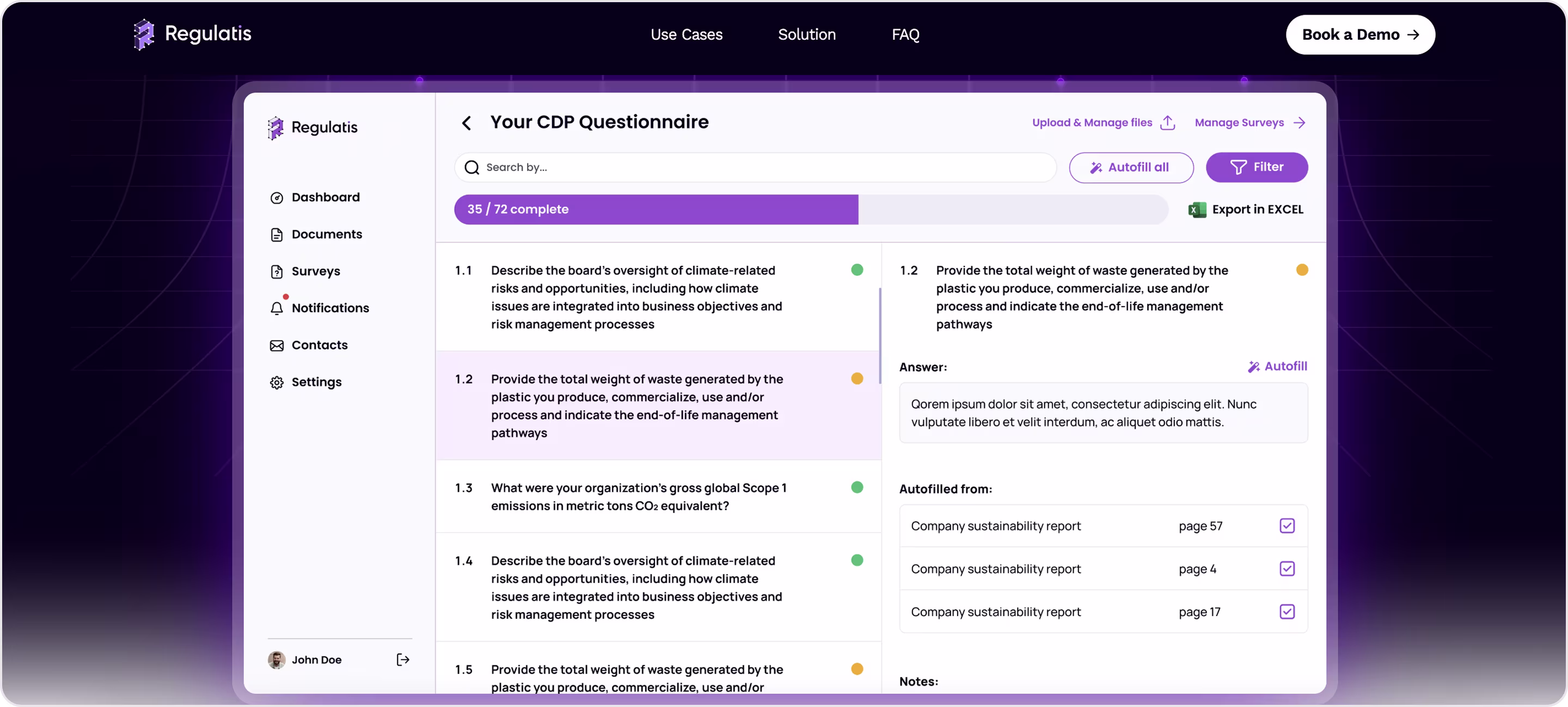This screenshot has height=707, width=1568.
Task: Select question 1.2 about plastic waste weight
Action: (x=658, y=406)
